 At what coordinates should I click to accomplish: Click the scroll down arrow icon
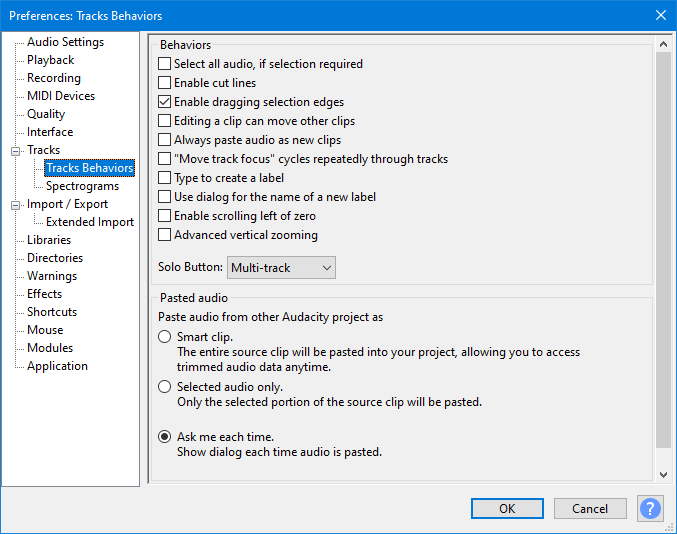pos(664,474)
